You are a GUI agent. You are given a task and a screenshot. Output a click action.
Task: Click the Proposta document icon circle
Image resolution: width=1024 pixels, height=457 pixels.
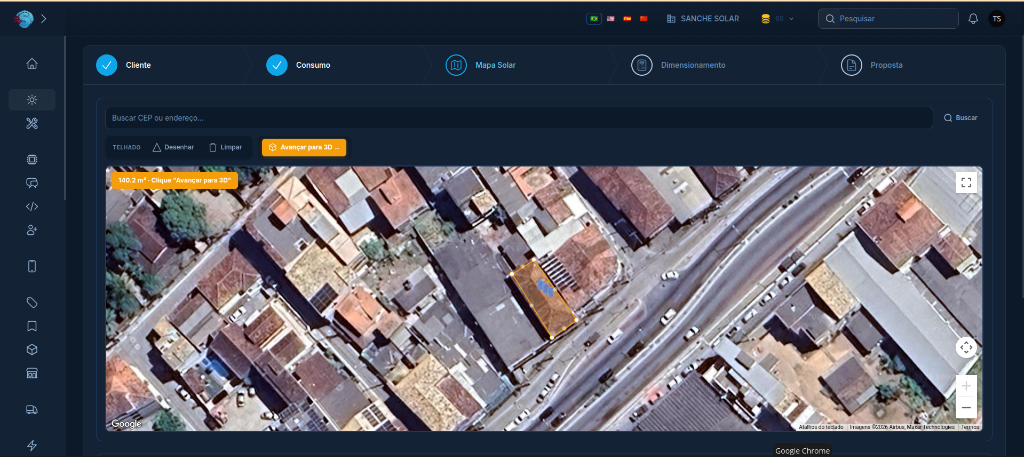click(852, 65)
